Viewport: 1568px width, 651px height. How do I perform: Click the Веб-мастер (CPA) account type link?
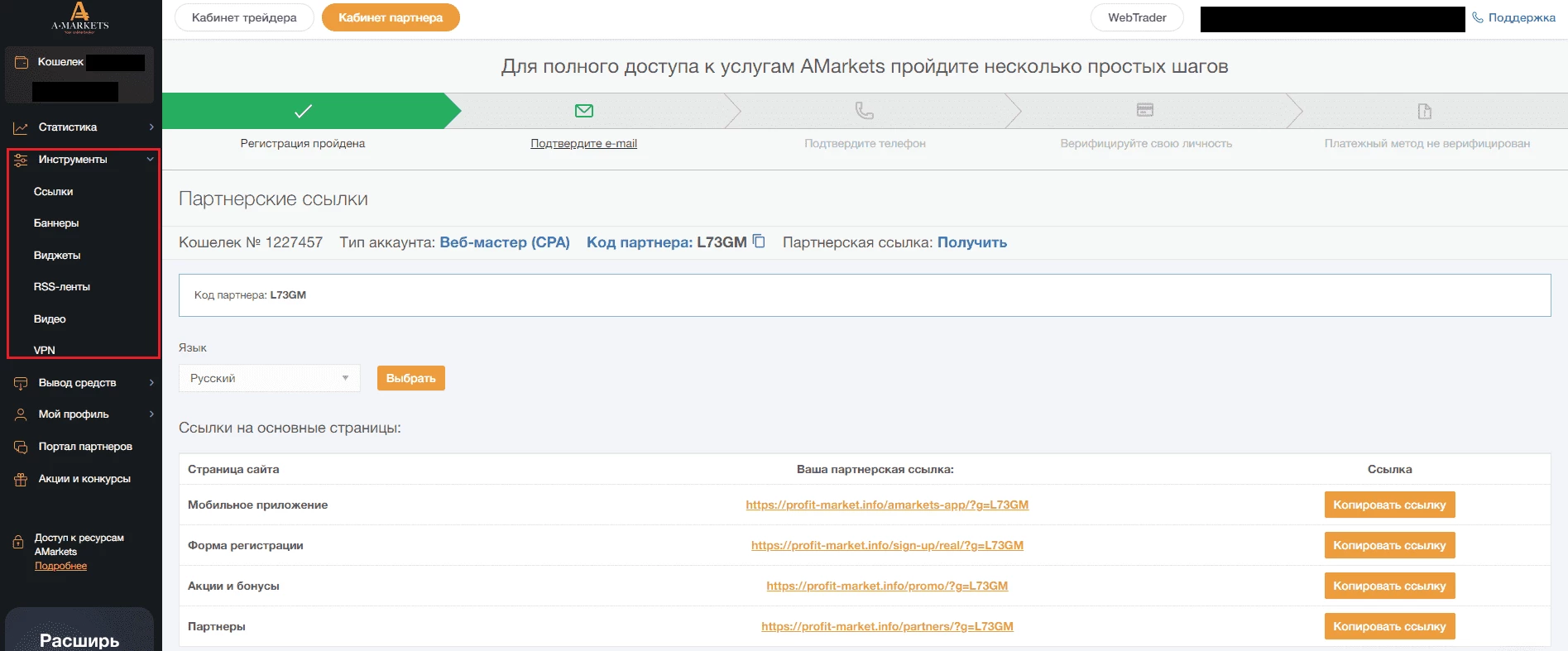click(505, 242)
